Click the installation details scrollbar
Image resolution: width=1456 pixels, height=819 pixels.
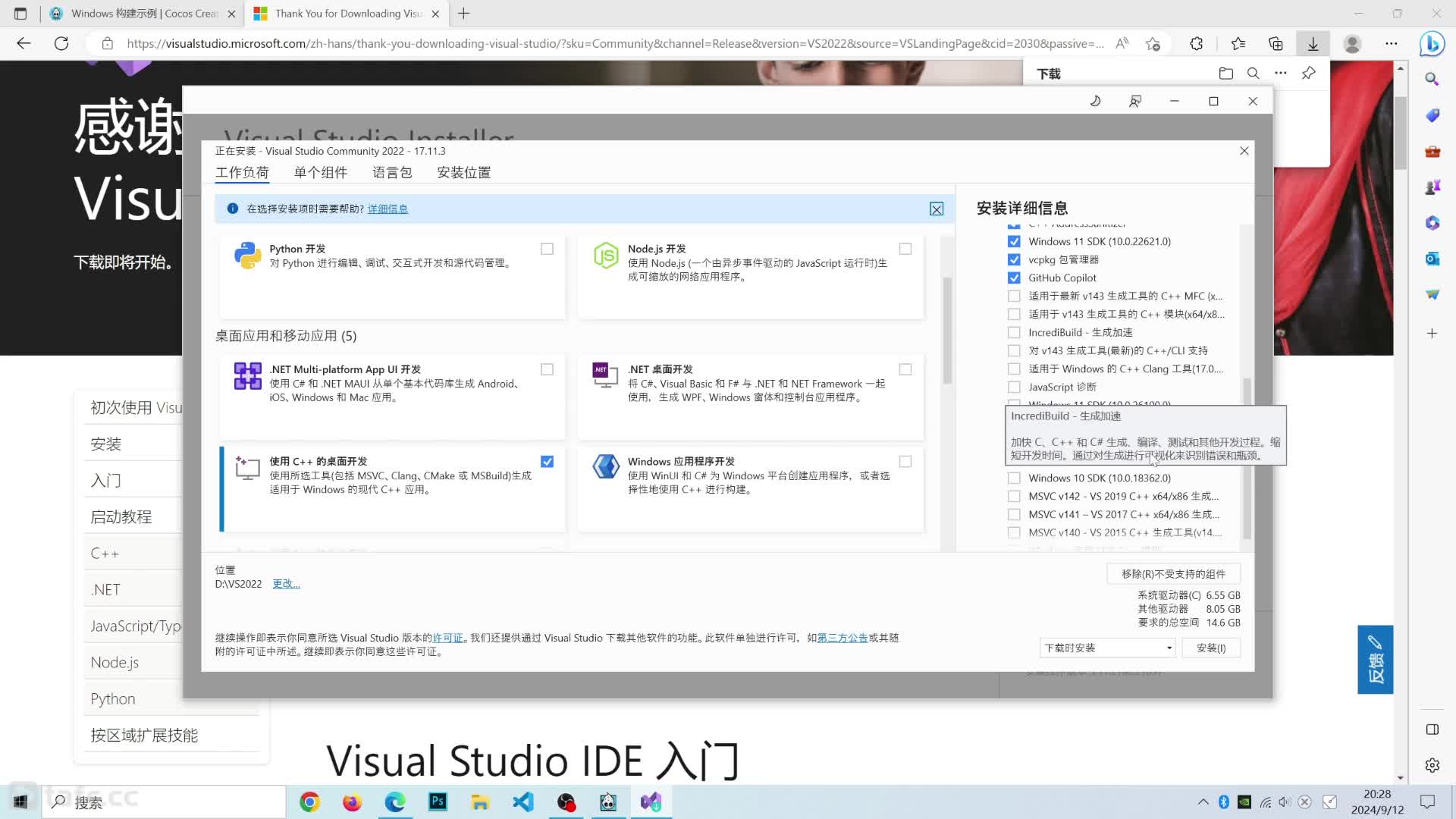pyautogui.click(x=1247, y=459)
